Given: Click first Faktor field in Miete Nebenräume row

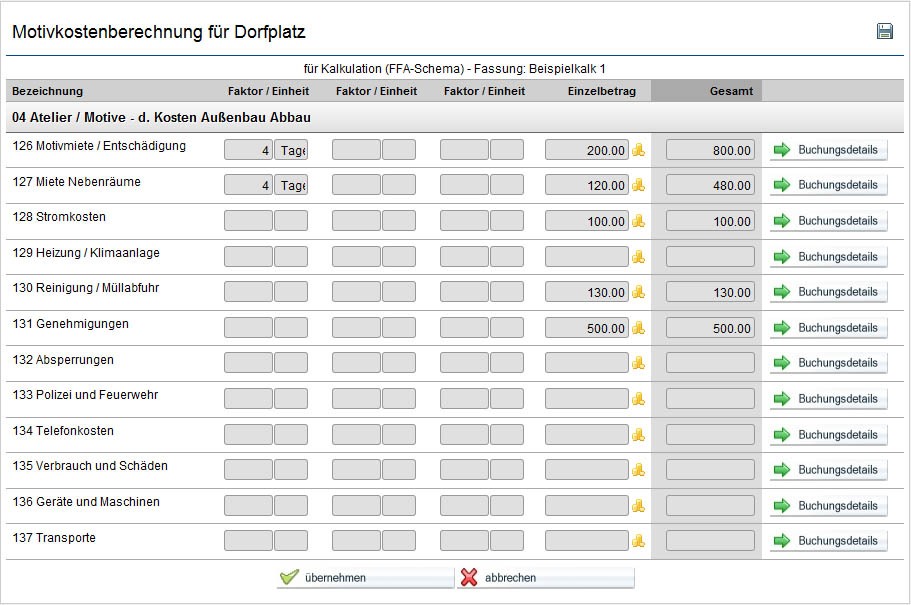Looking at the screenshot, I should click(x=248, y=185).
